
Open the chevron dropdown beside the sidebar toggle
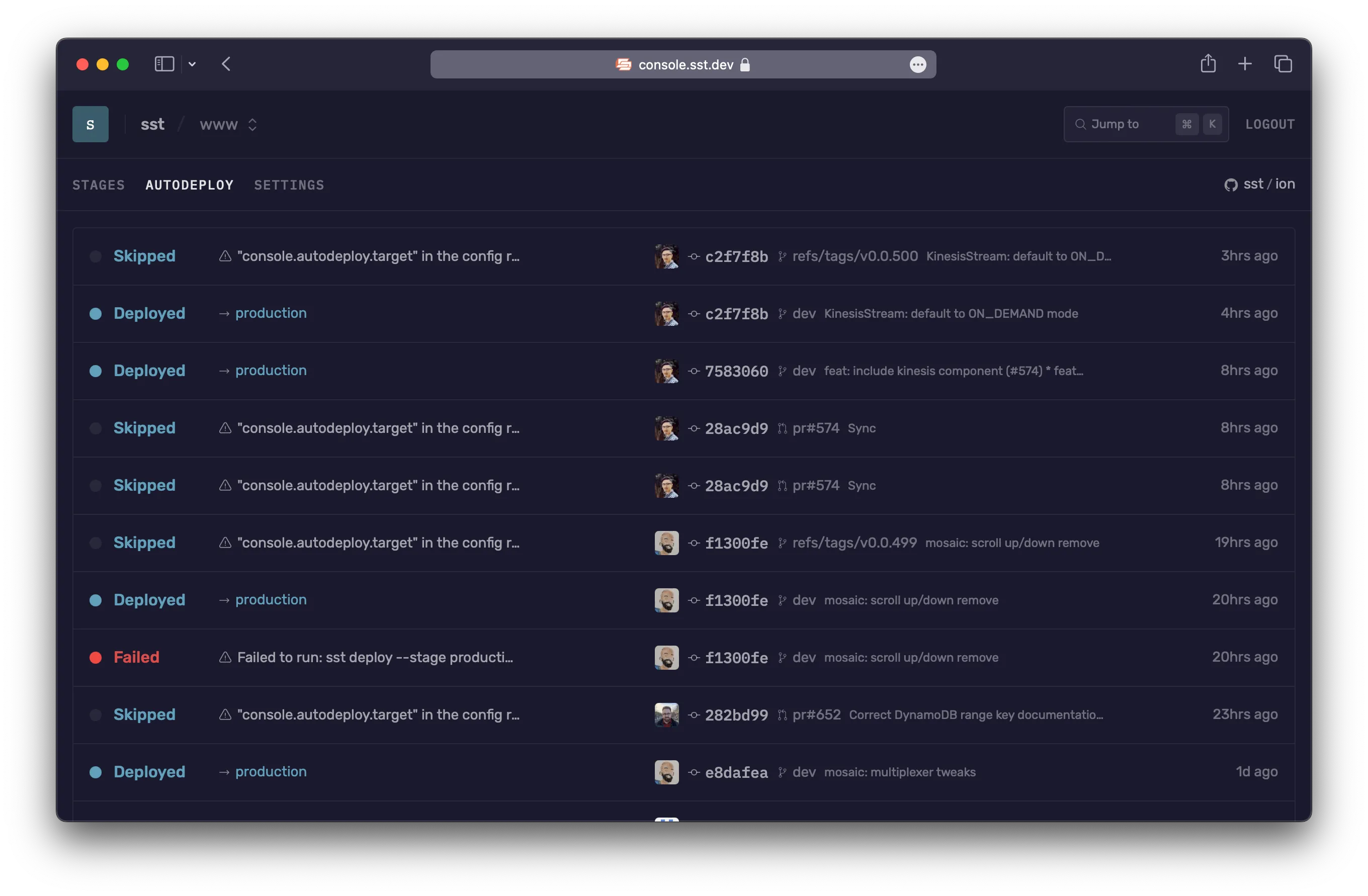(192, 64)
